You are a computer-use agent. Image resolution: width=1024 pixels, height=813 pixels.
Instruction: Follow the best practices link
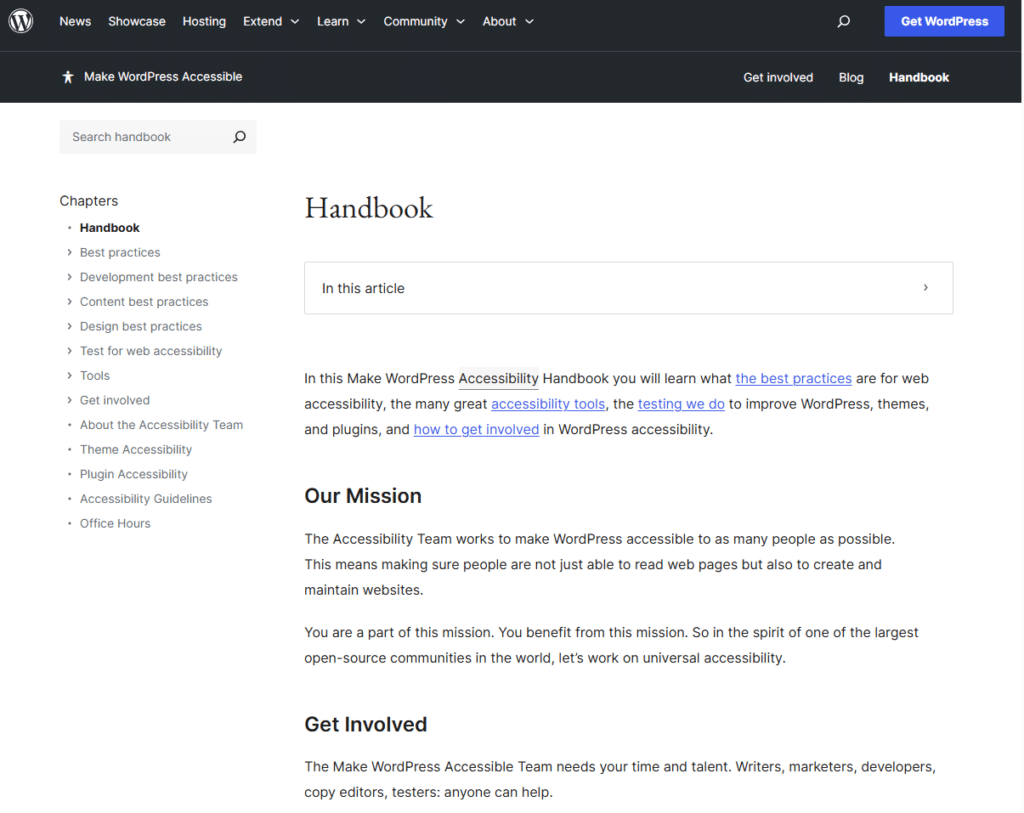[793, 379]
